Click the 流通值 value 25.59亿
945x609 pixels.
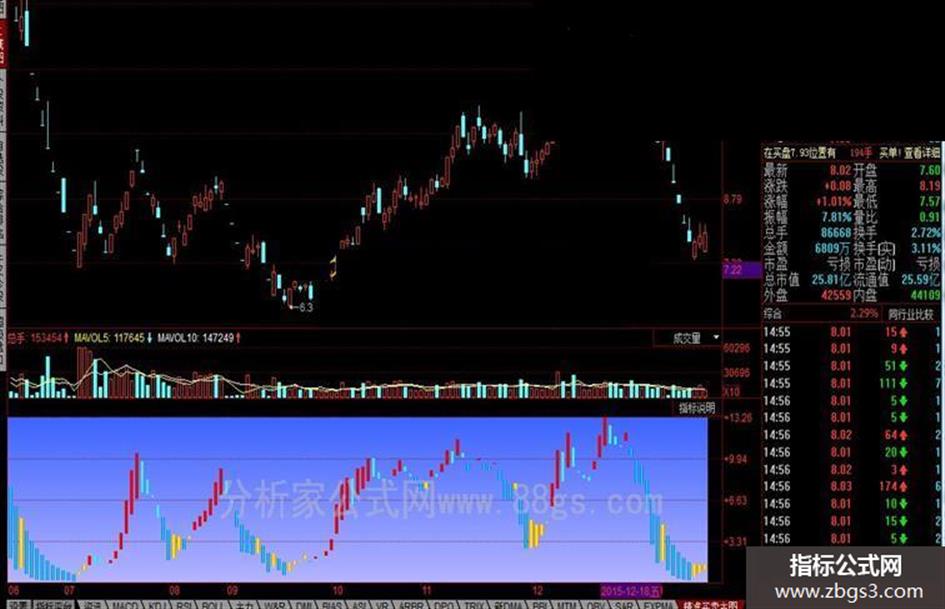(x=920, y=280)
